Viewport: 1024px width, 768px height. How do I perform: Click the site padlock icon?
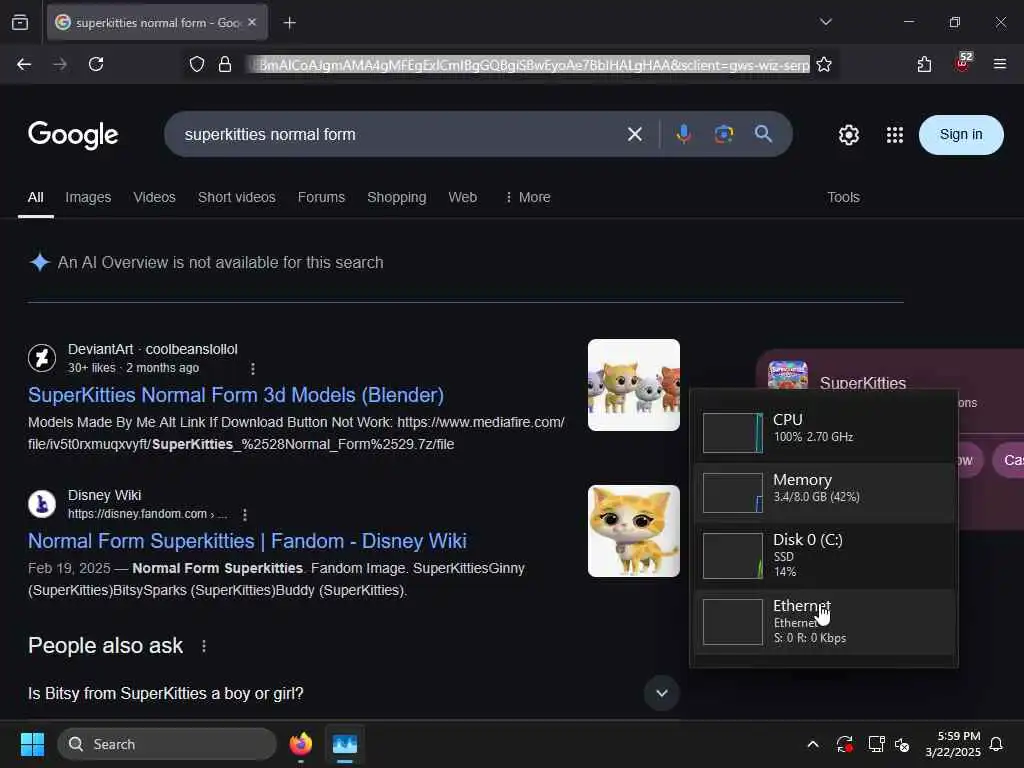pyautogui.click(x=225, y=64)
